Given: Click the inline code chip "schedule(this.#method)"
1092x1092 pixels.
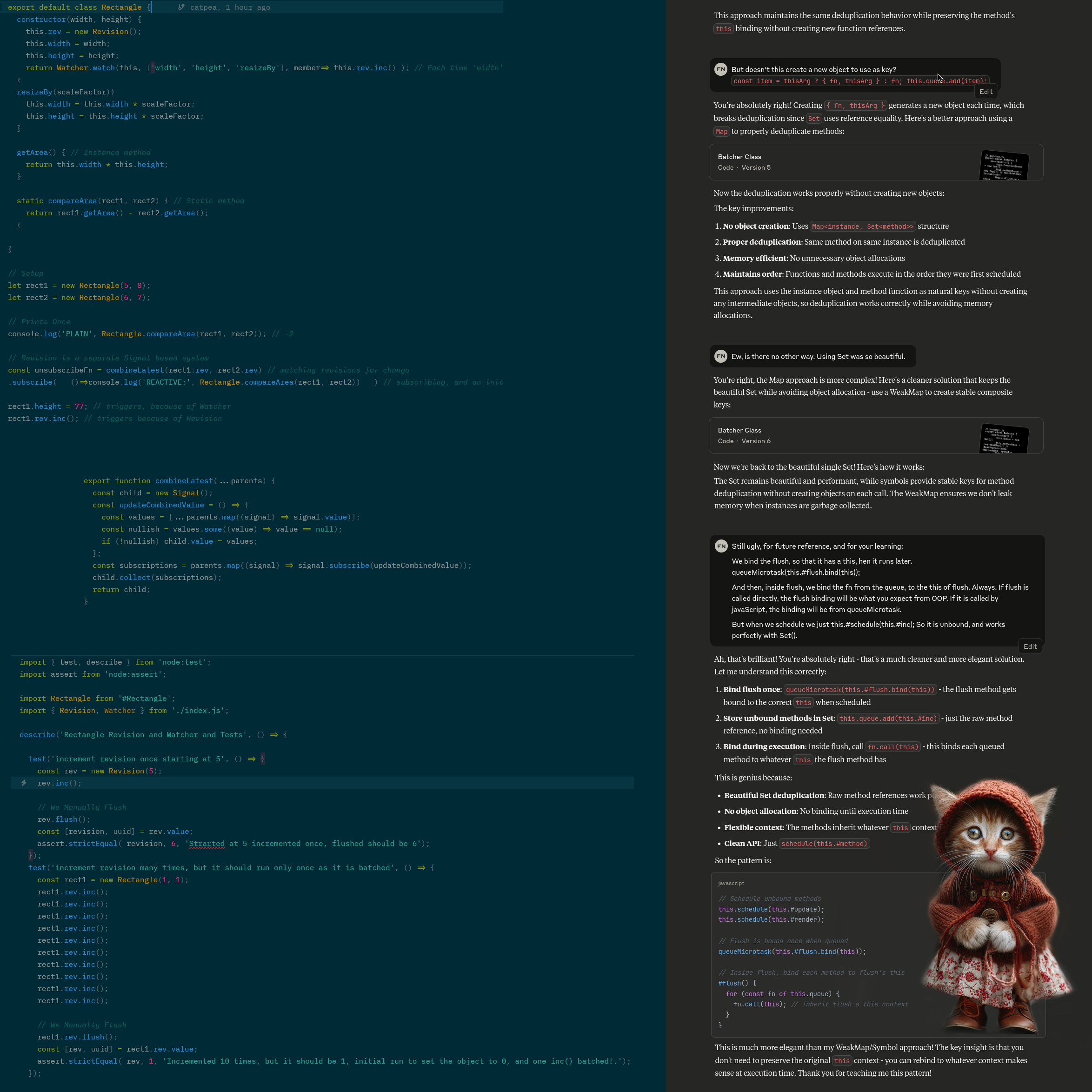Looking at the screenshot, I should coord(824,844).
